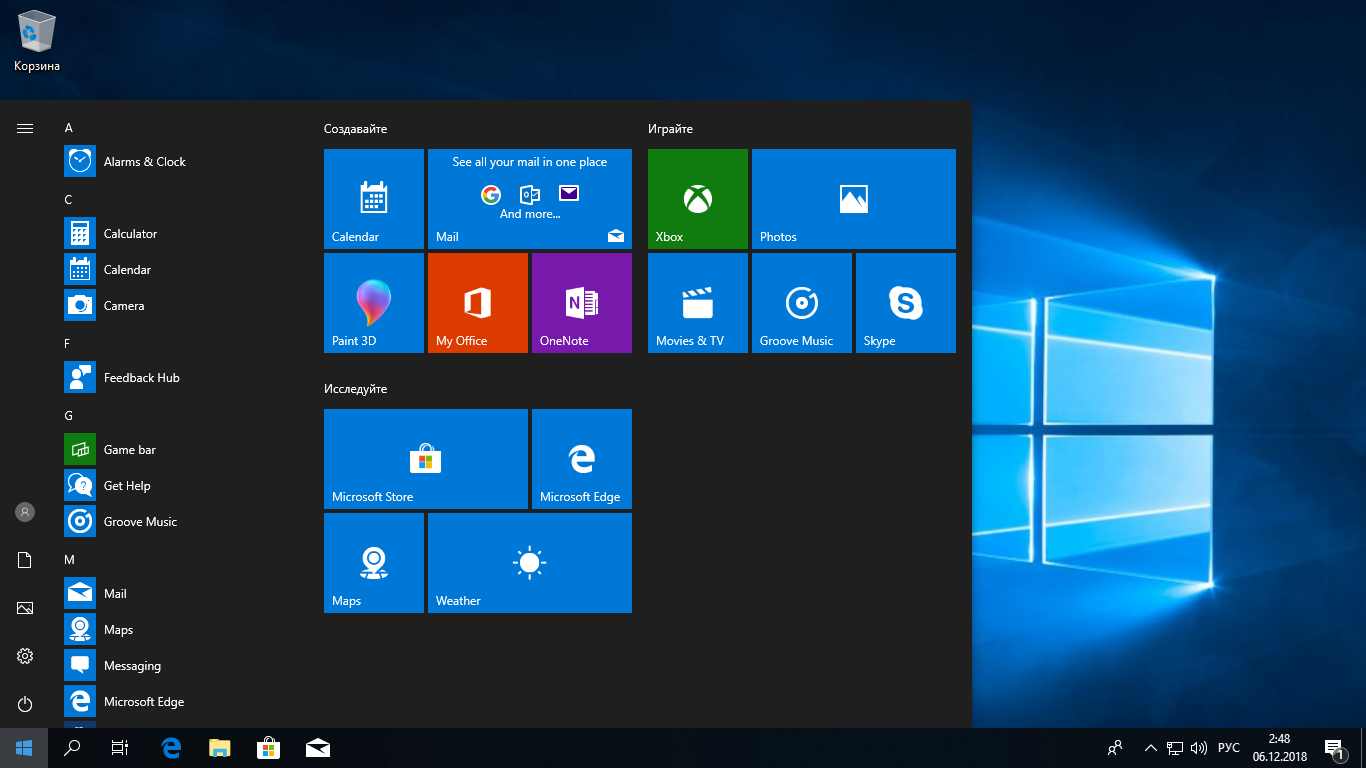Show hidden system tray icons
This screenshot has height=768, width=1366.
(1151, 748)
